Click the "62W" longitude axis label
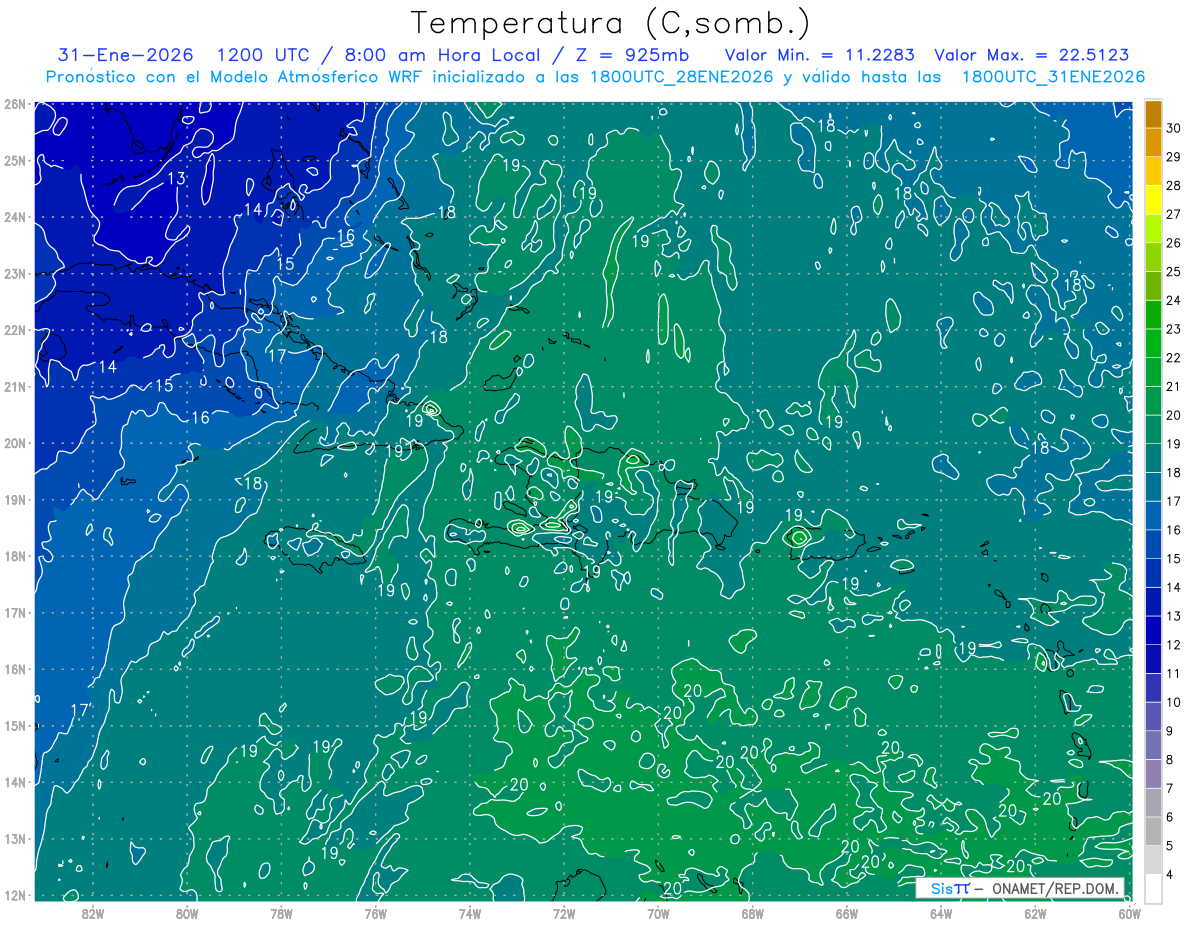 [1035, 912]
